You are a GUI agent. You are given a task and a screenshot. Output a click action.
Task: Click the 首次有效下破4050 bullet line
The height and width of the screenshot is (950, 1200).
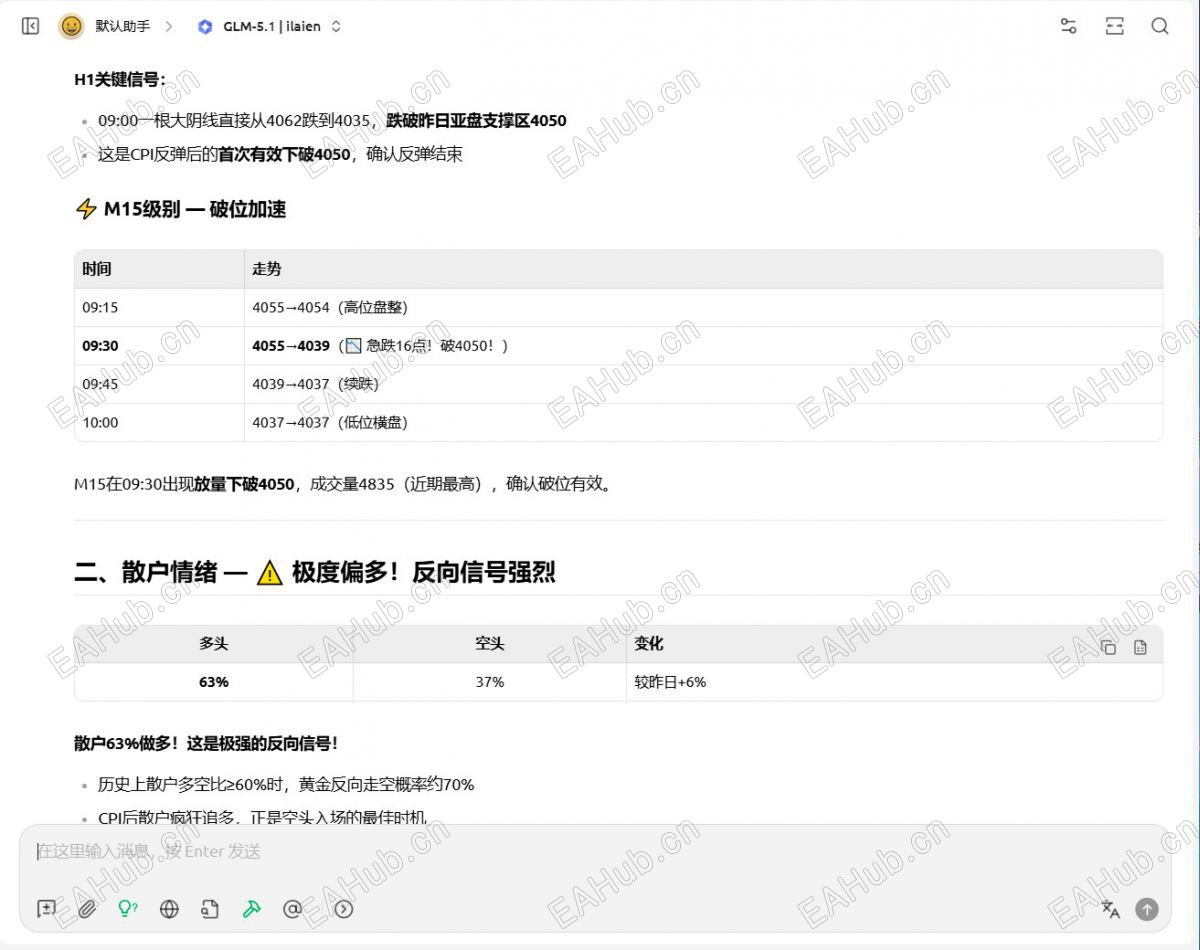tap(281, 154)
